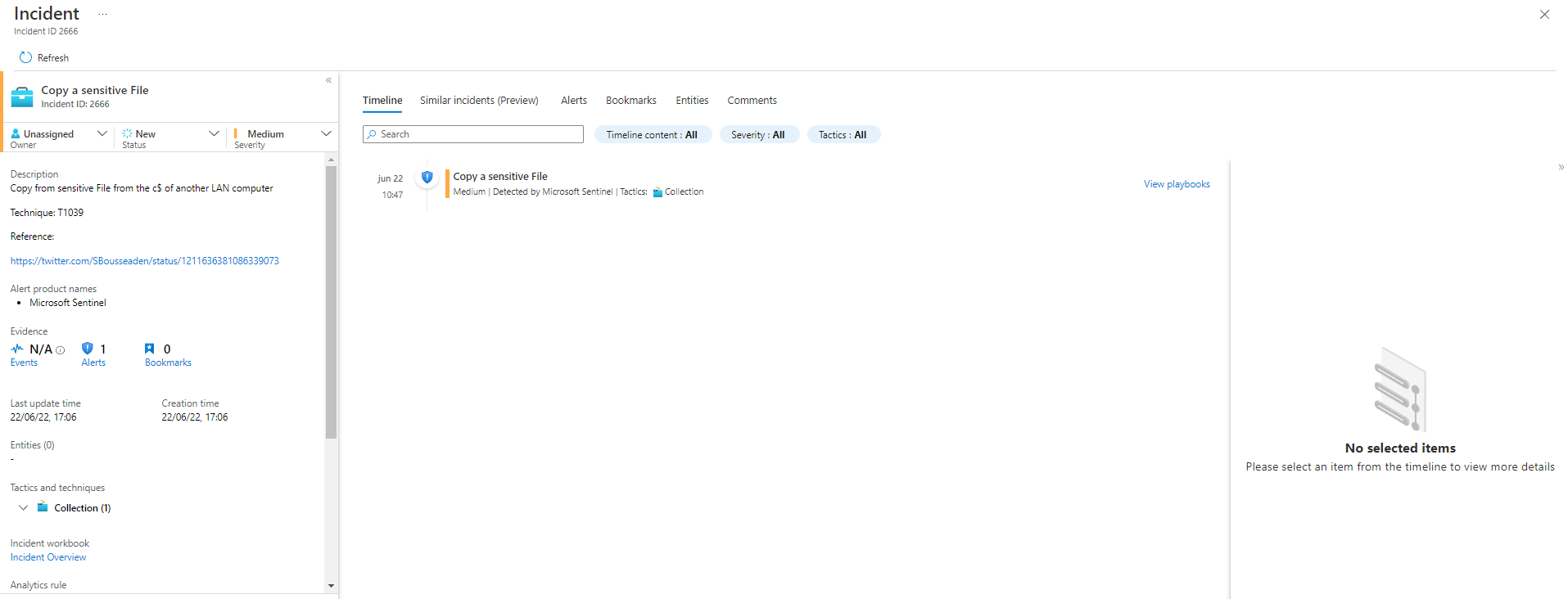The image size is (1568, 599).
Task: Collapse the left details pane
Action: [328, 80]
